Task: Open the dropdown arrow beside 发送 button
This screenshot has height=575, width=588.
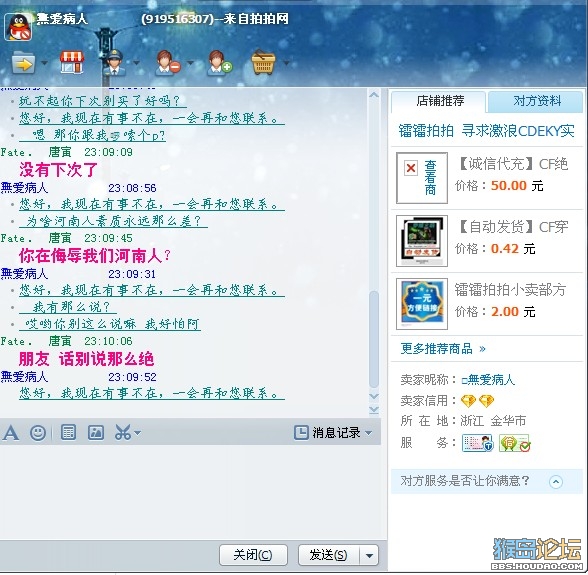Action: [x=369, y=555]
